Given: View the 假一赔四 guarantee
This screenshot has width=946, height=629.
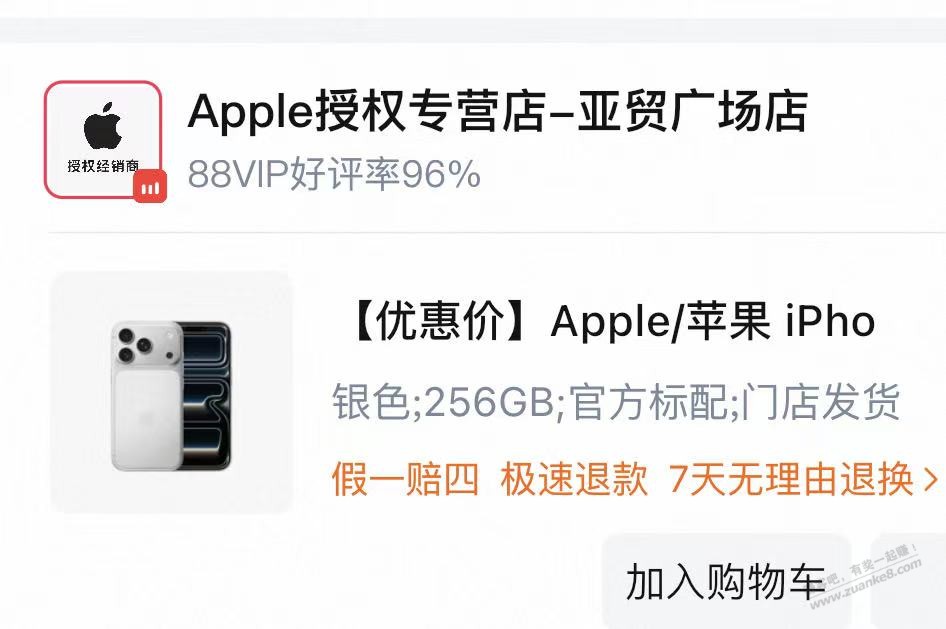Looking at the screenshot, I should point(405,479).
